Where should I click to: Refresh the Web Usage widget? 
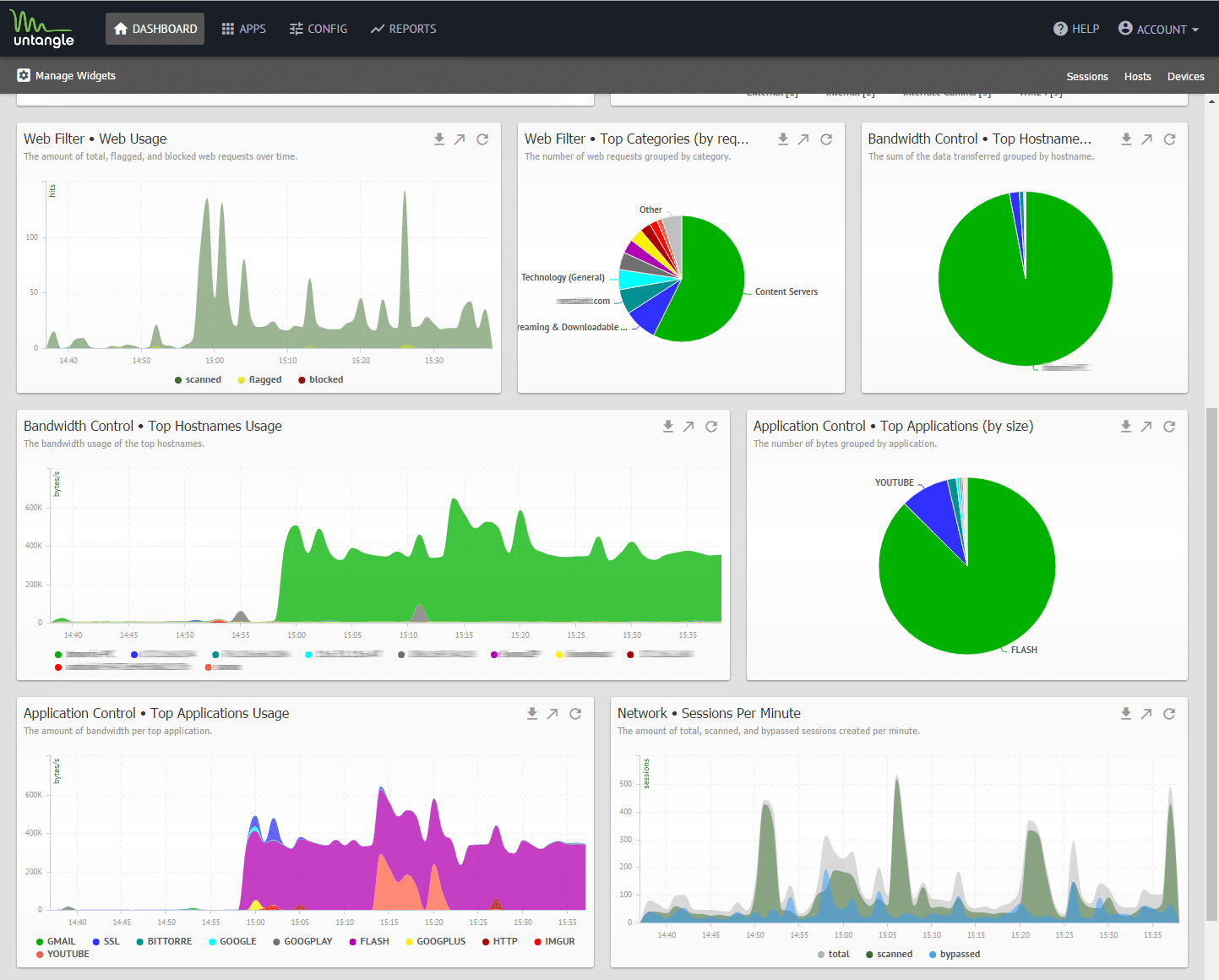482,139
